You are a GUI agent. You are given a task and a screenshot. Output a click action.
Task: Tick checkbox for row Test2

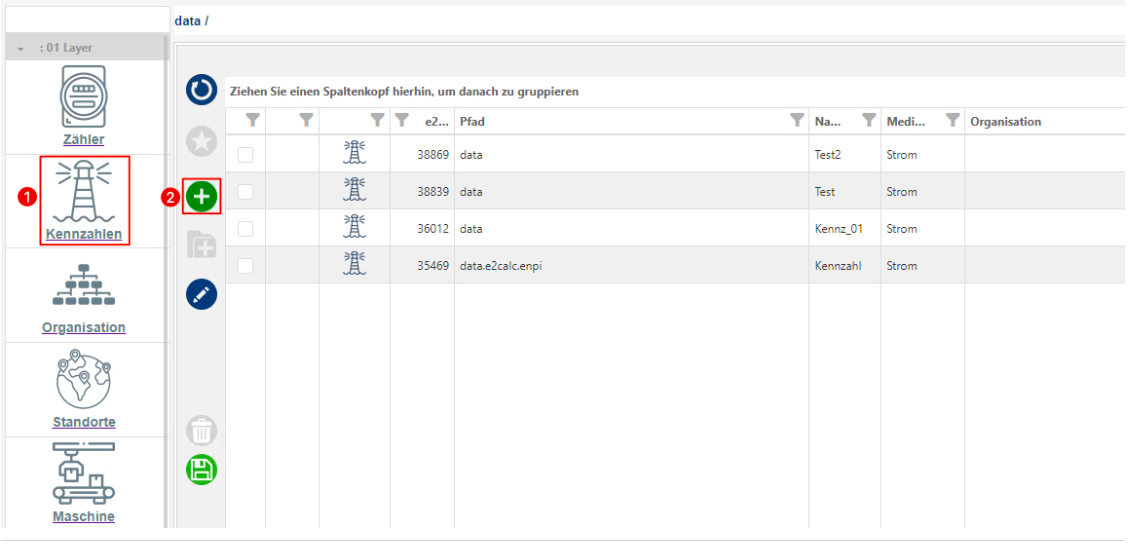coord(245,155)
